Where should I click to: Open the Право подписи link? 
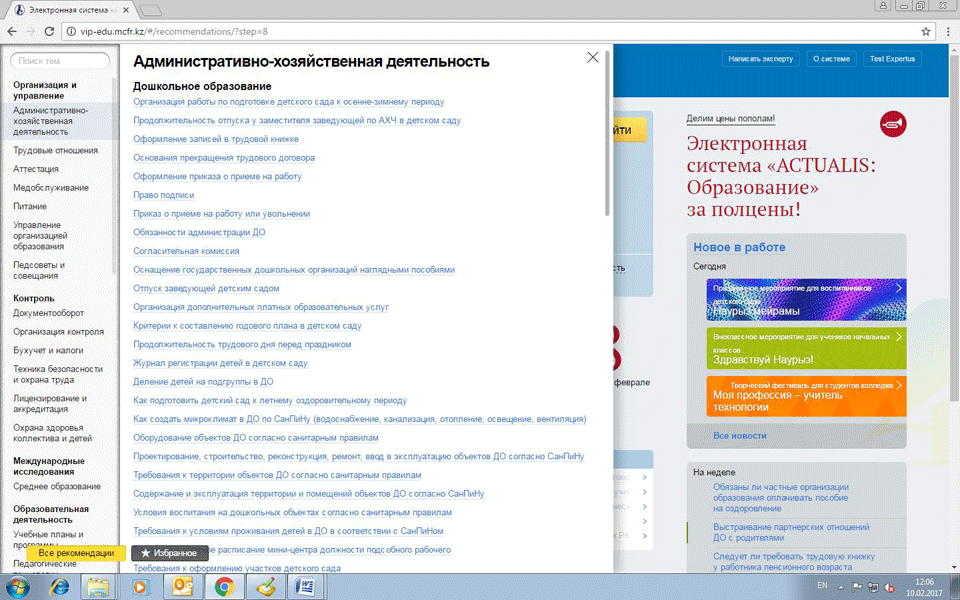[164, 195]
